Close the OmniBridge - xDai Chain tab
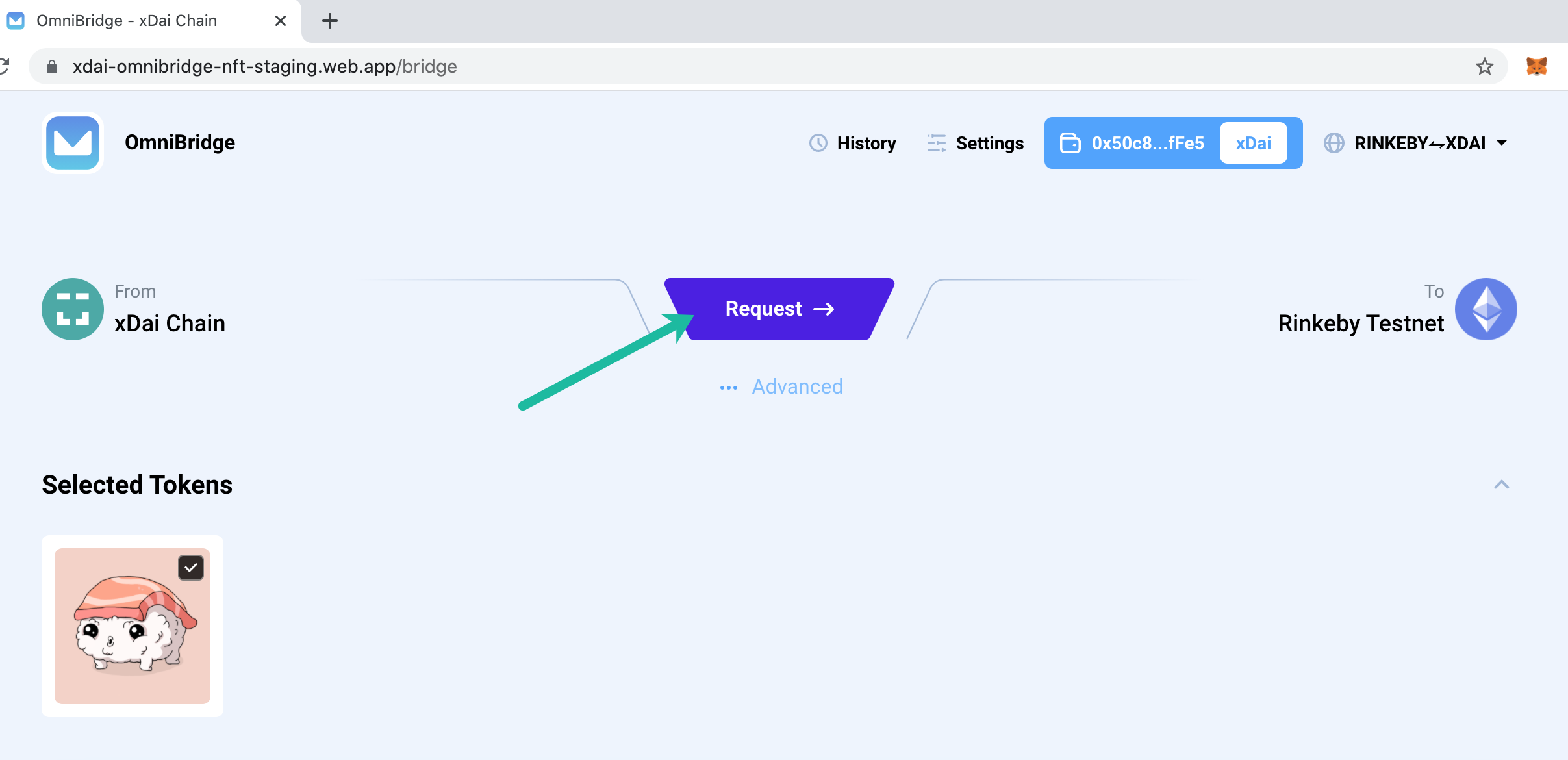1568x760 pixels. click(x=281, y=21)
